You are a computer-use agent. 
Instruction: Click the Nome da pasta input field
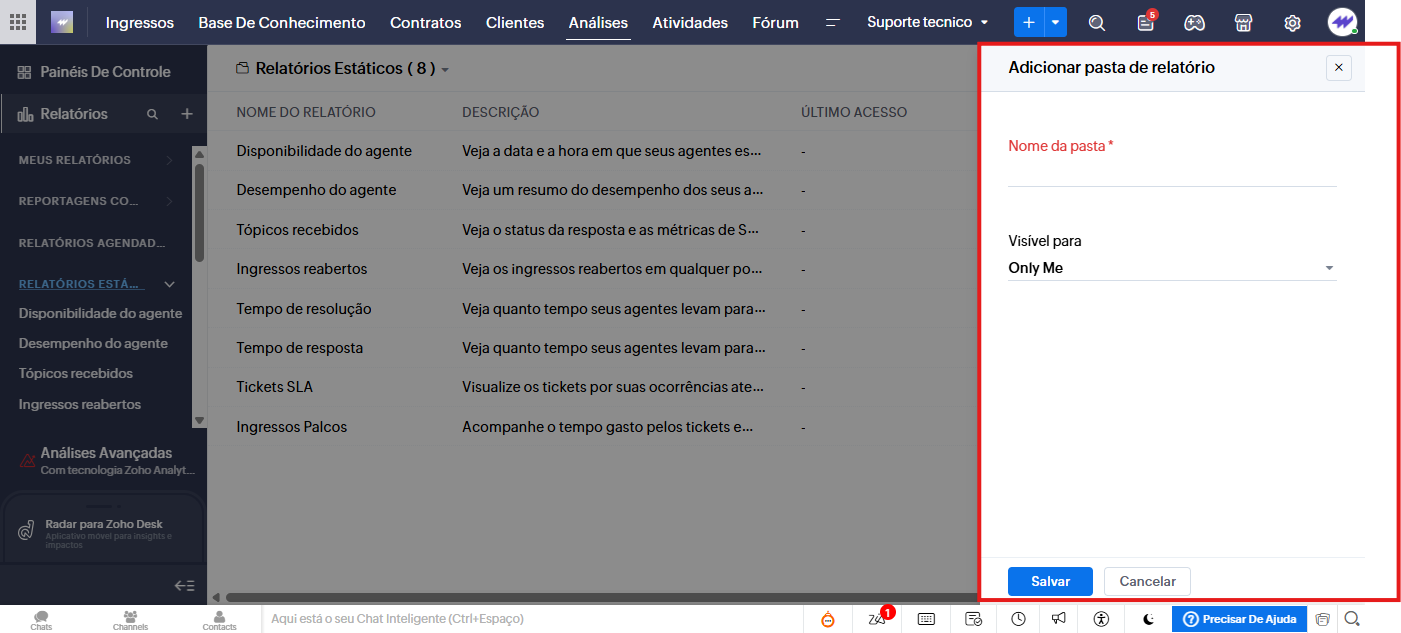coord(1171,174)
